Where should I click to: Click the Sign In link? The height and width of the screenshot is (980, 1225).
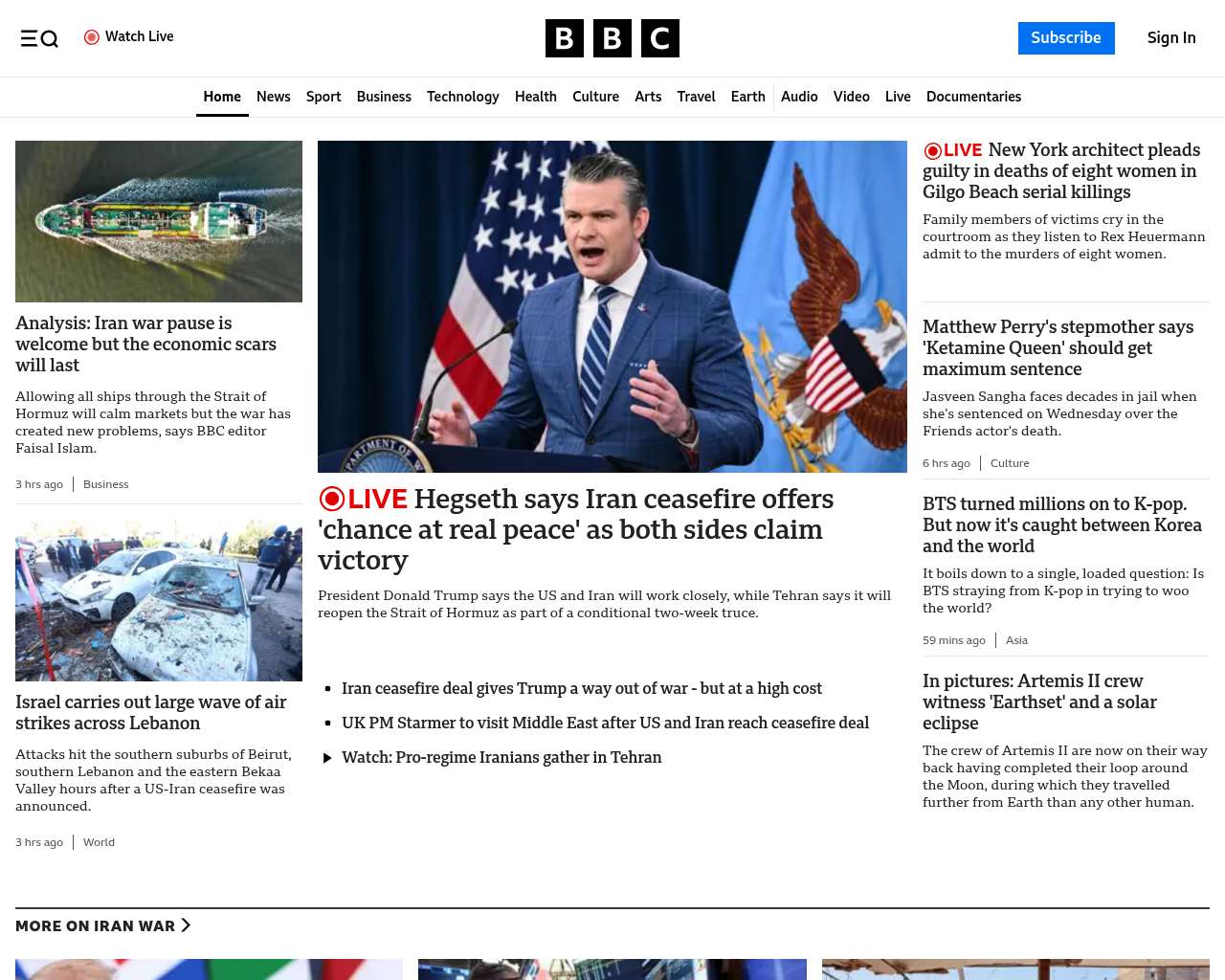(1170, 38)
